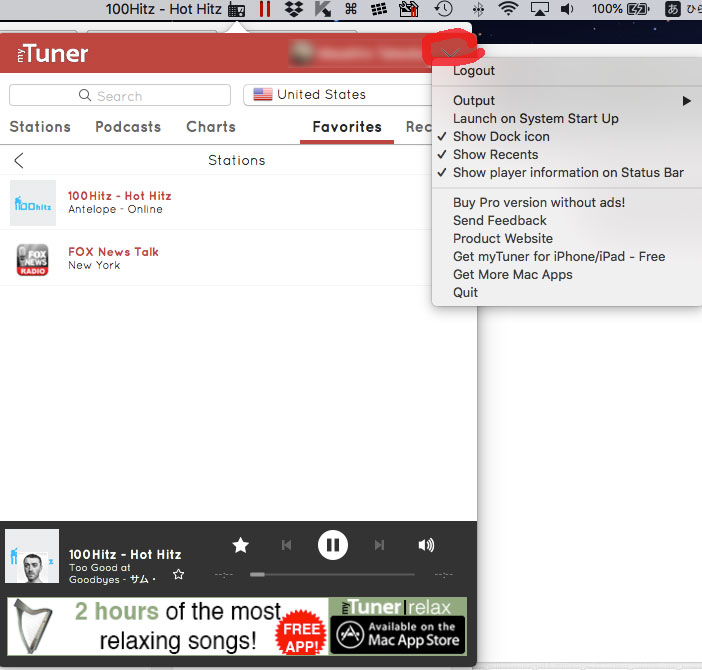Screen dimensions: 702x670
Task: Skip to the next station
Action: coord(379,545)
